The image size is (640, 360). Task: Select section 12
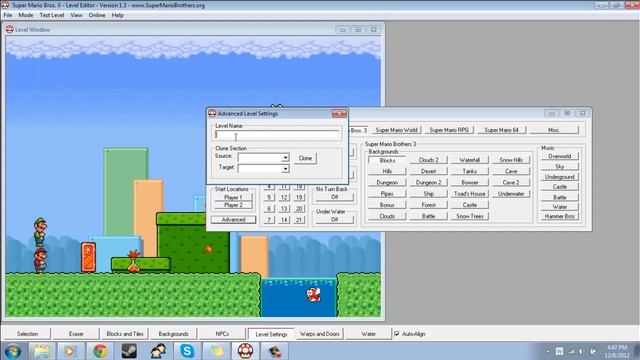pyautogui.click(x=284, y=198)
